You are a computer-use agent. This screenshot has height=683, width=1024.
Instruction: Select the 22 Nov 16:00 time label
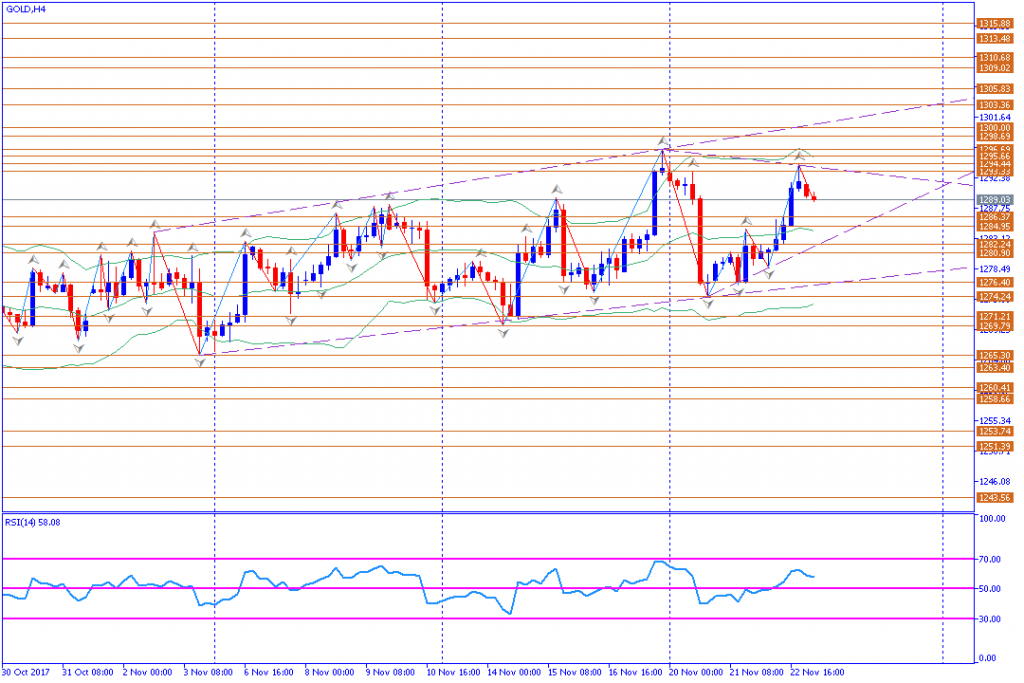click(x=817, y=673)
